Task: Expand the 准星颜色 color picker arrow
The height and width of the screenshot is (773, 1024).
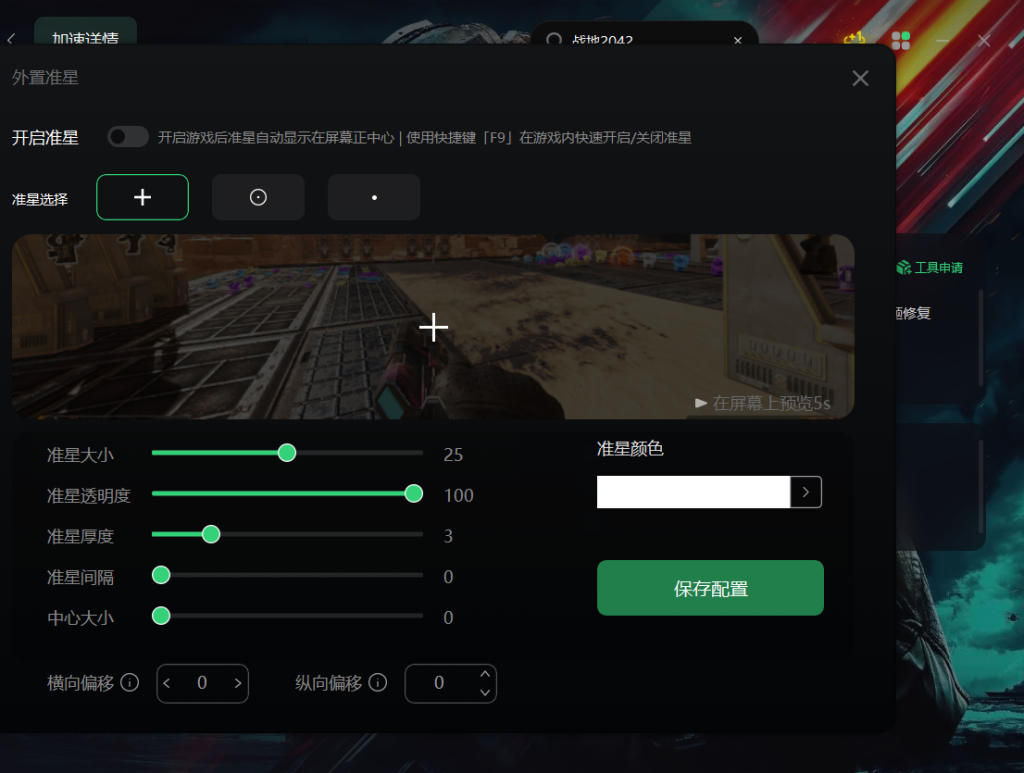Action: coord(806,492)
